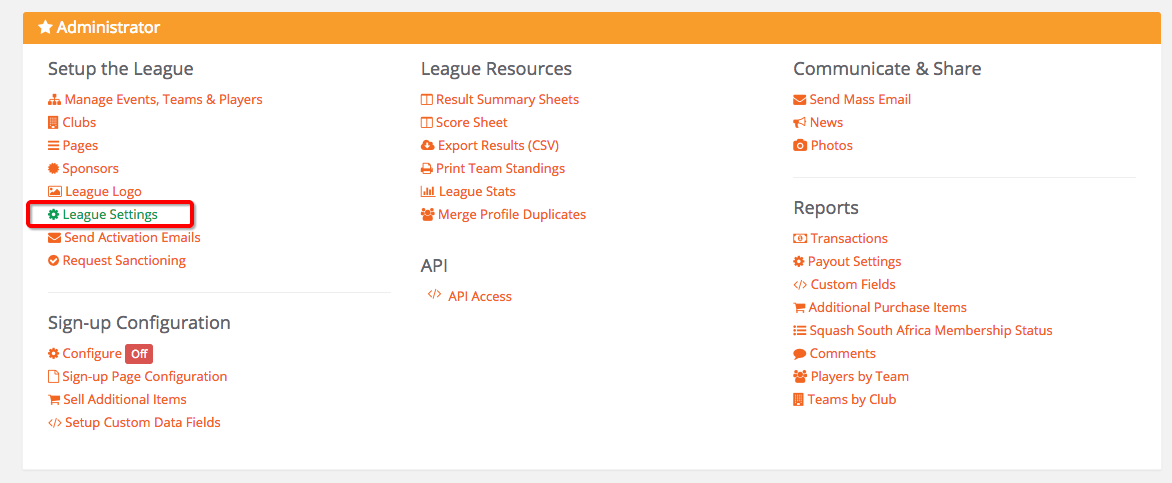1172x483 pixels.
Task: Open the Additional Purchase Items link
Action: (888, 308)
